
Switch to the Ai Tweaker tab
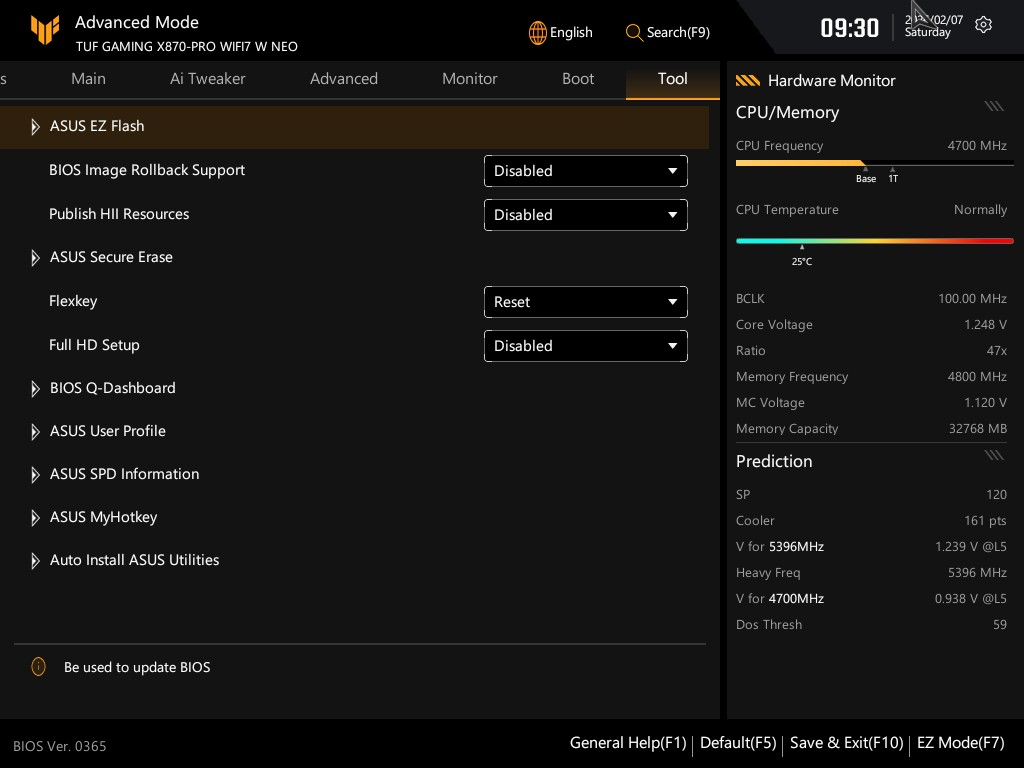(x=207, y=79)
